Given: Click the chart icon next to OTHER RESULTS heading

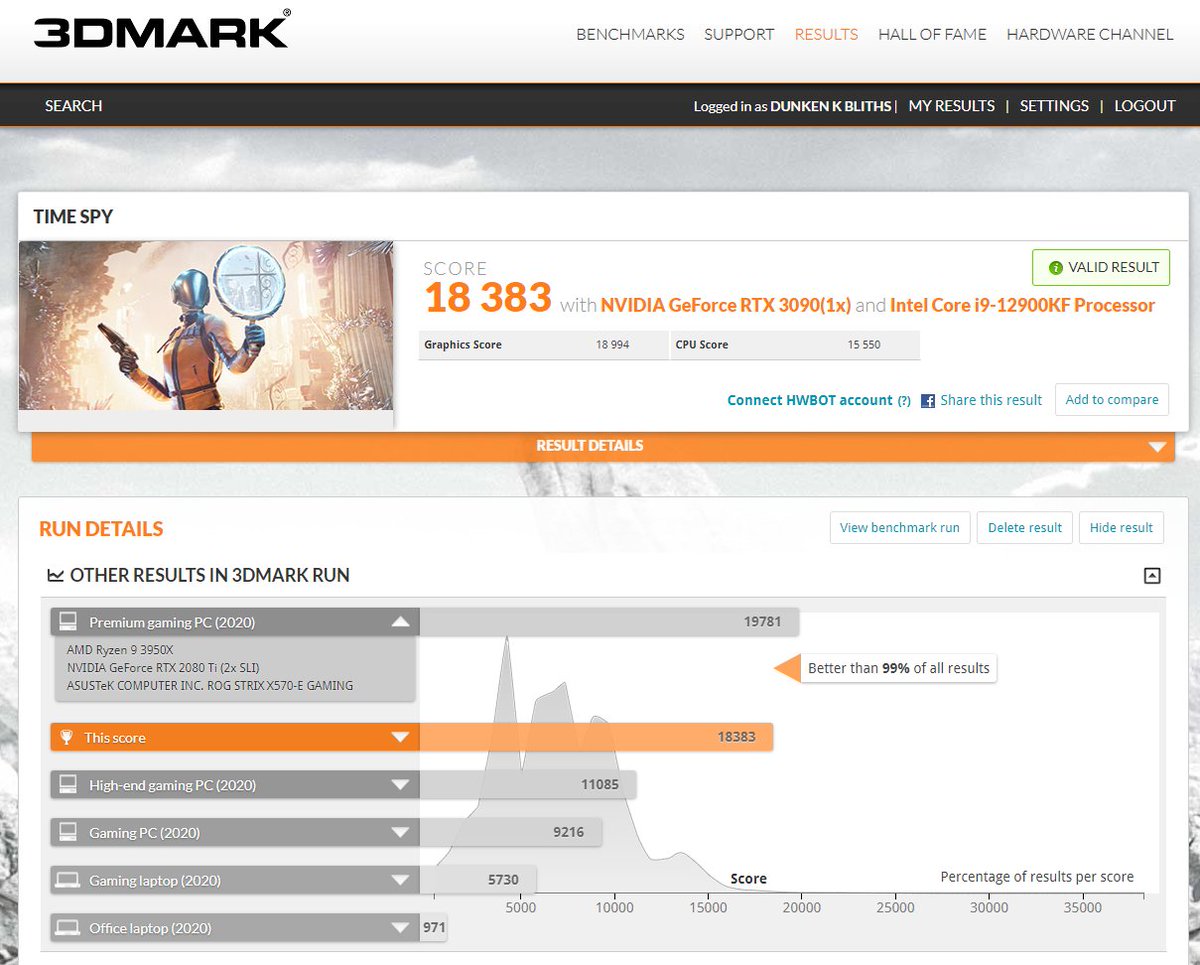Looking at the screenshot, I should pyautogui.click(x=55, y=575).
